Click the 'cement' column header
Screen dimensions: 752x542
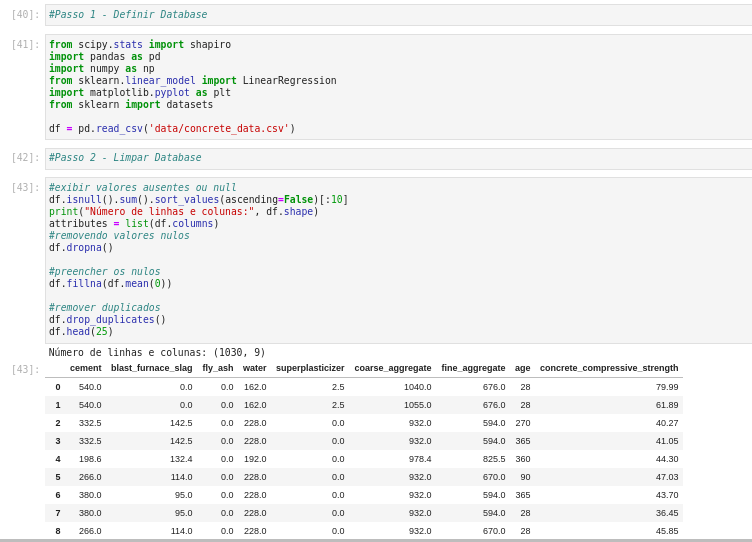(x=86, y=368)
